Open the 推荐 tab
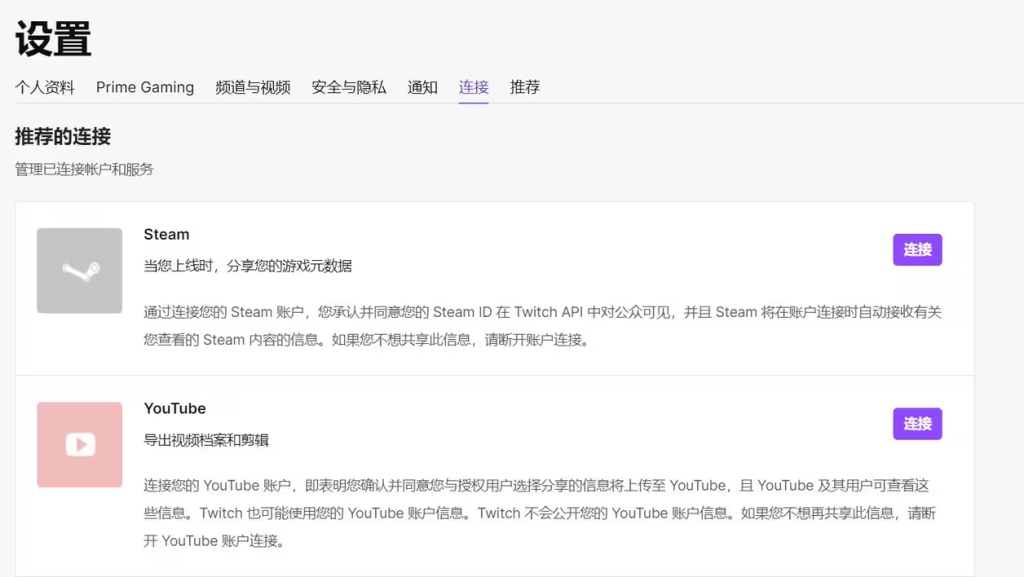1024x577 pixels. pyautogui.click(x=525, y=87)
